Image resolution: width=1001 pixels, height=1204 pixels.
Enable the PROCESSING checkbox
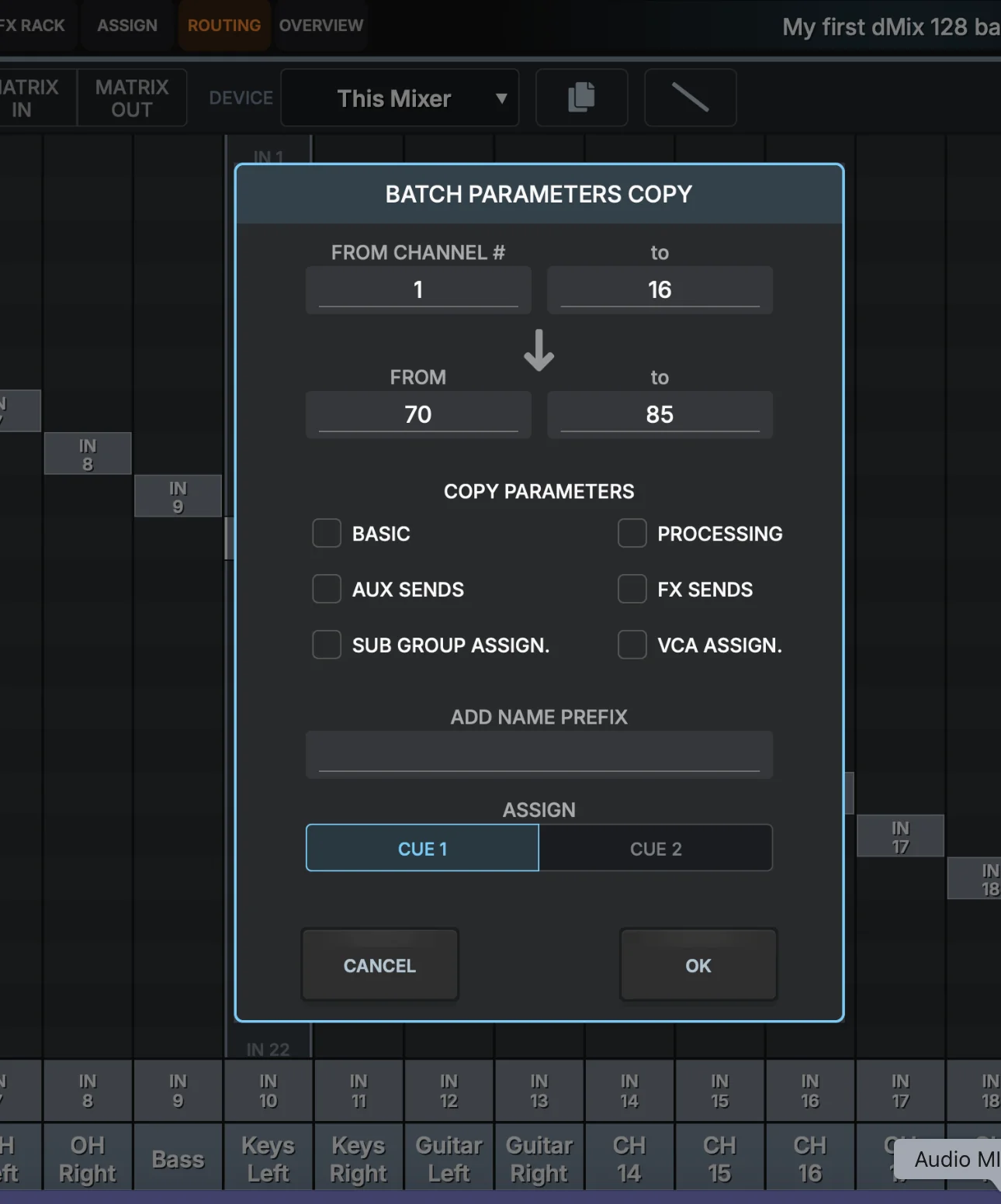[x=632, y=534]
